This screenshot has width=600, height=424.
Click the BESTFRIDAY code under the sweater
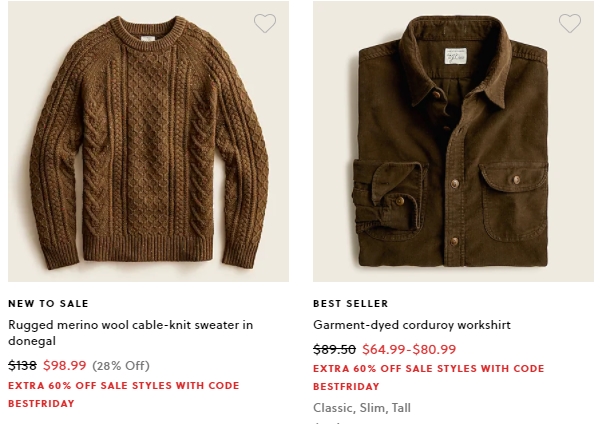pyautogui.click(x=41, y=403)
